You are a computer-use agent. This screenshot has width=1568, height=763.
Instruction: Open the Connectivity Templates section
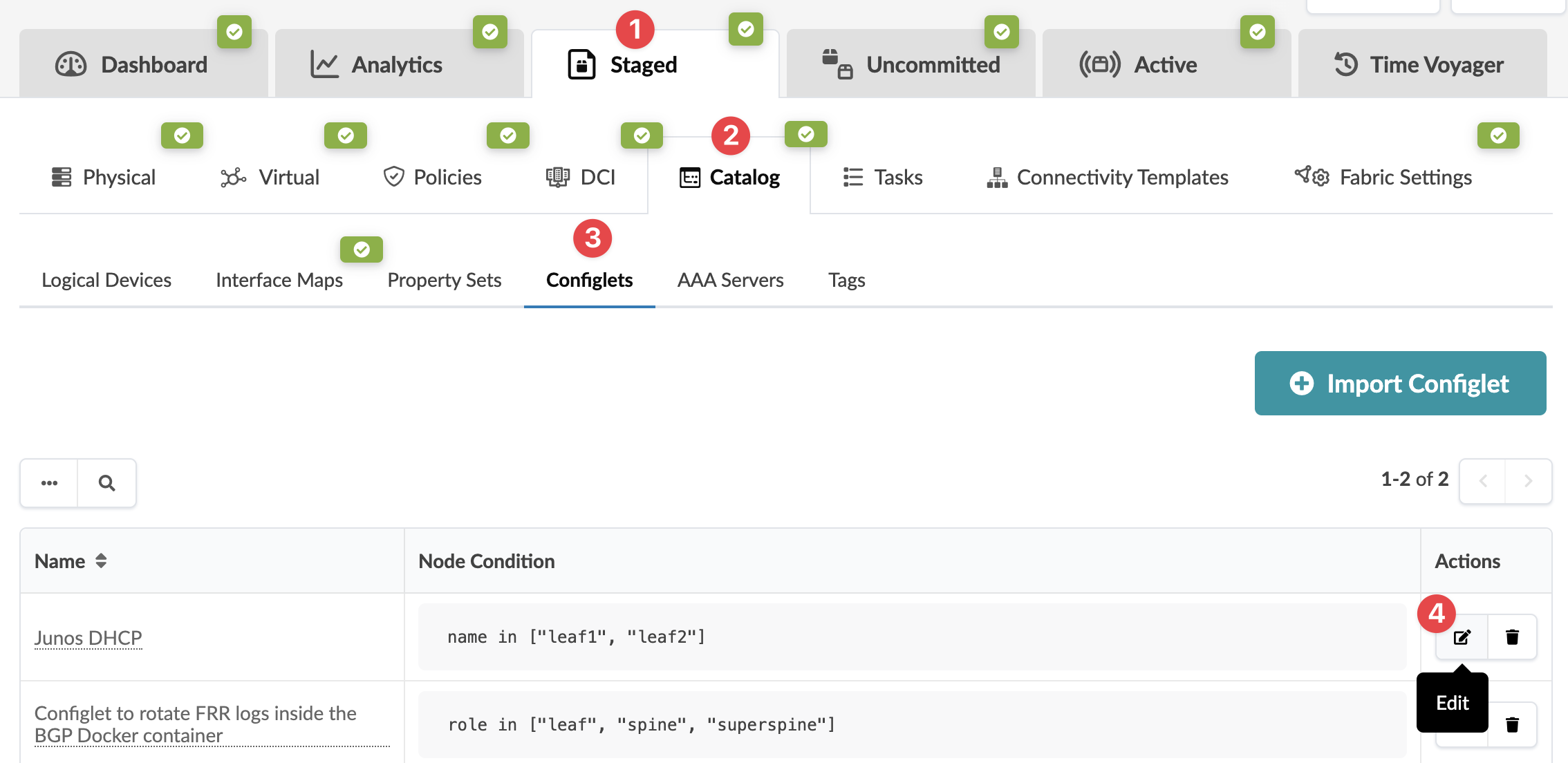tap(1108, 178)
